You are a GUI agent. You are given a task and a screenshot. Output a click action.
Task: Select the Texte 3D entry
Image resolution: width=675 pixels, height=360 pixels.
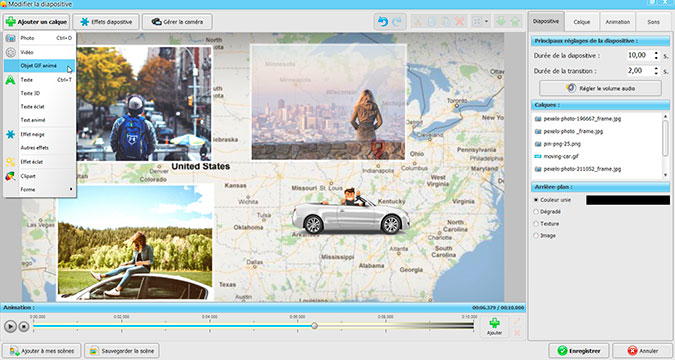point(40,93)
